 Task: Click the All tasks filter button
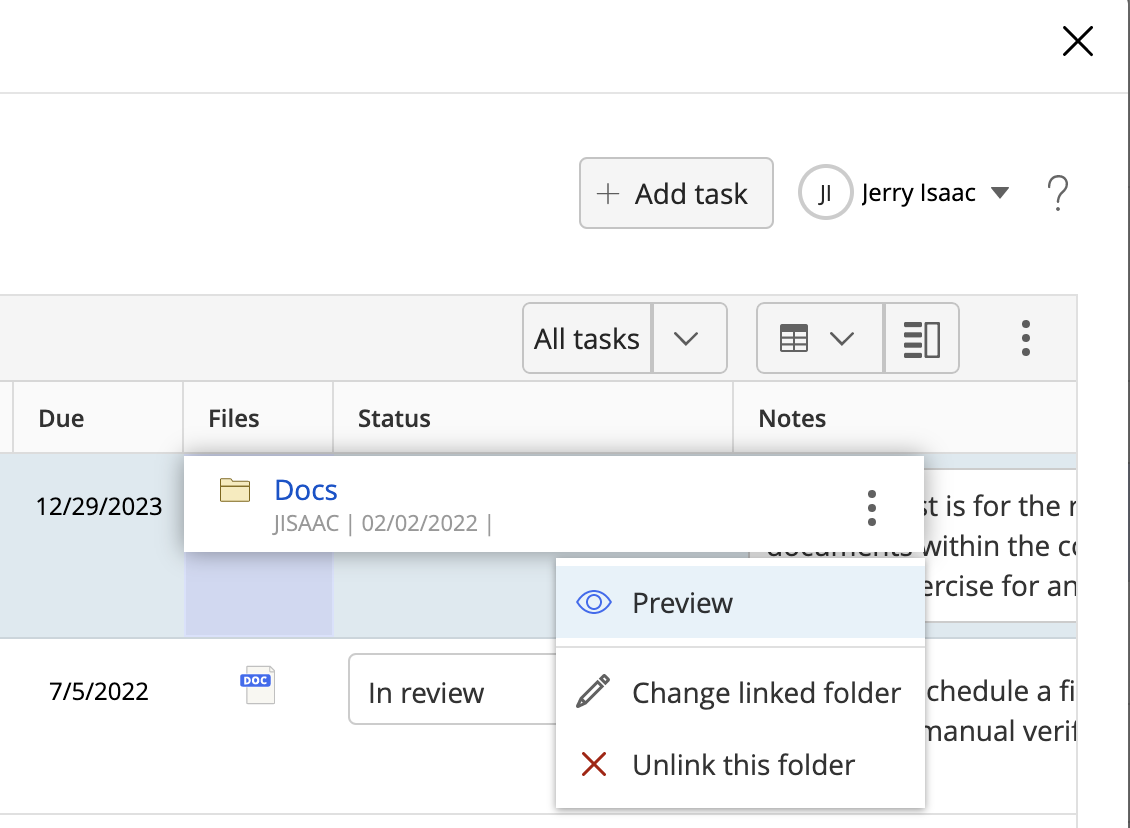(x=587, y=339)
